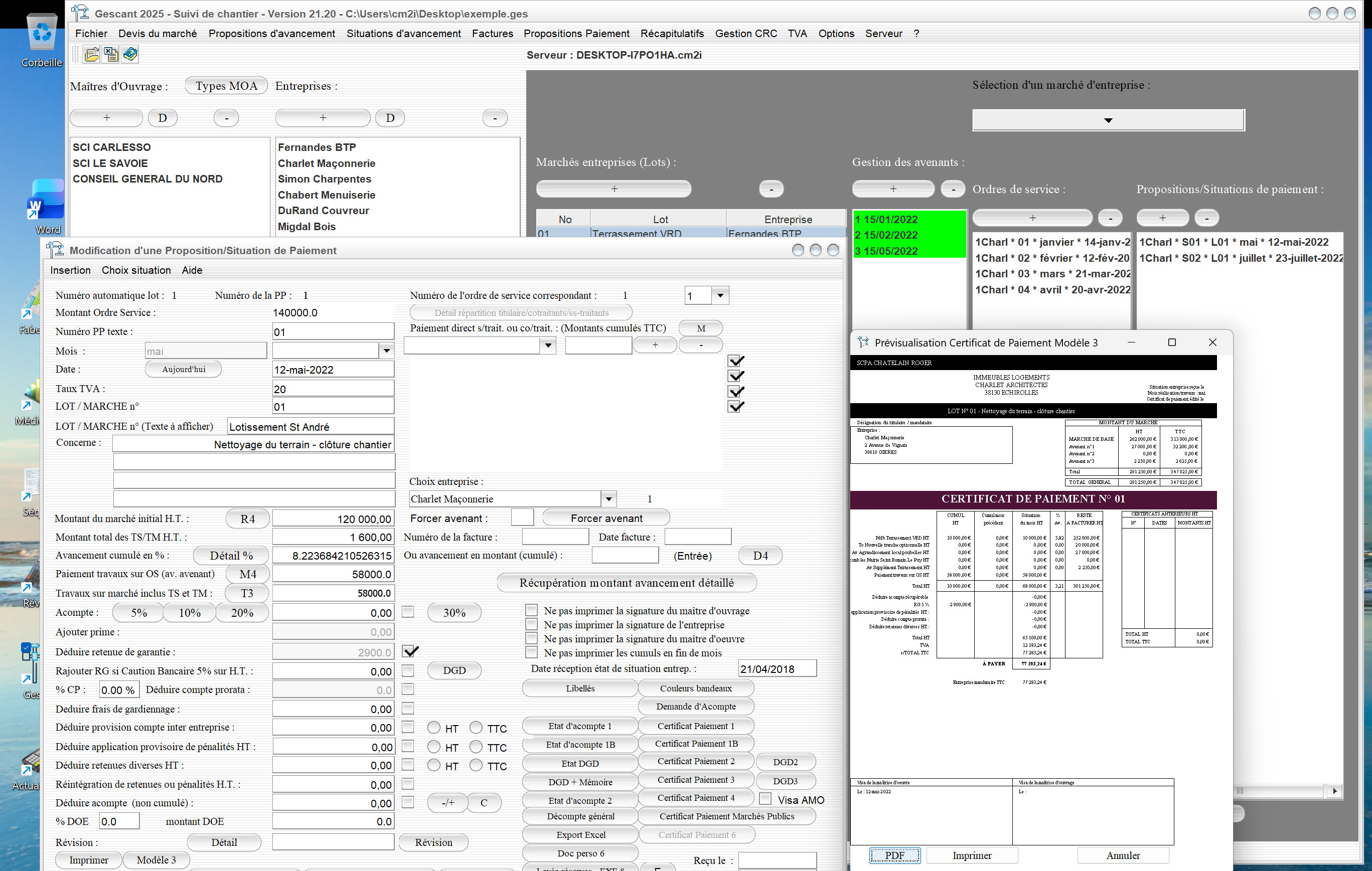Click the DGD button beside caution bancaire
The image size is (1372, 871).
click(454, 670)
